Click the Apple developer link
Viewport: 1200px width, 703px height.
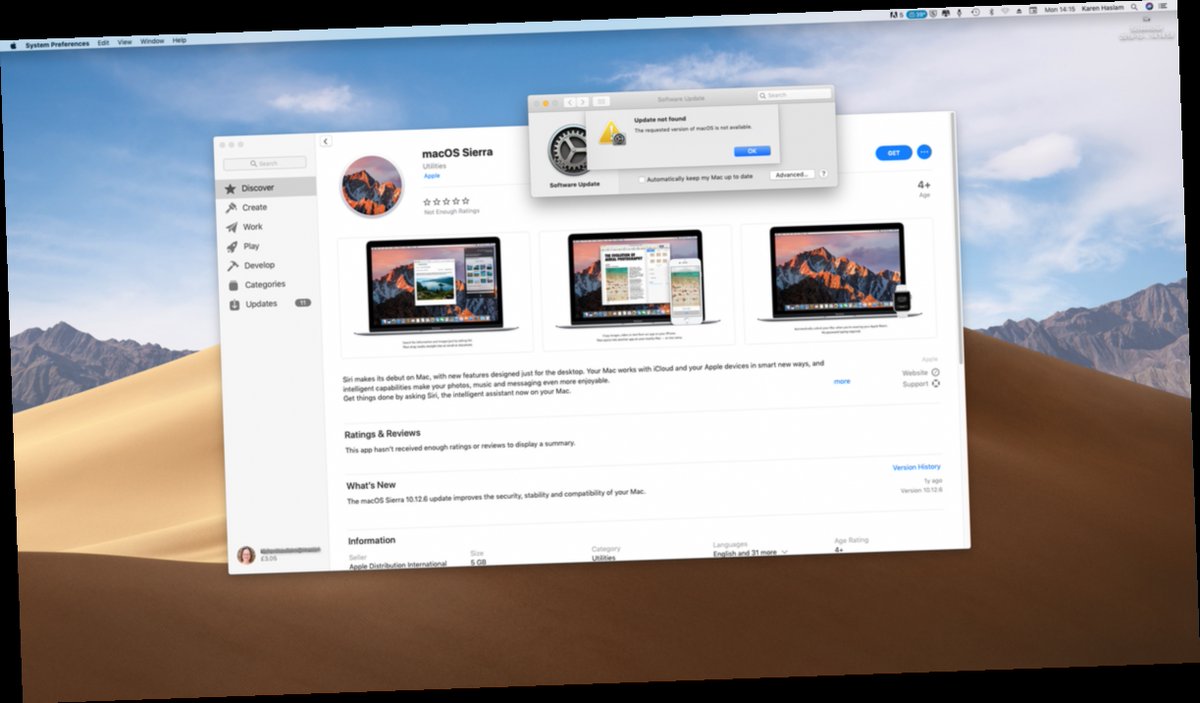pos(431,175)
